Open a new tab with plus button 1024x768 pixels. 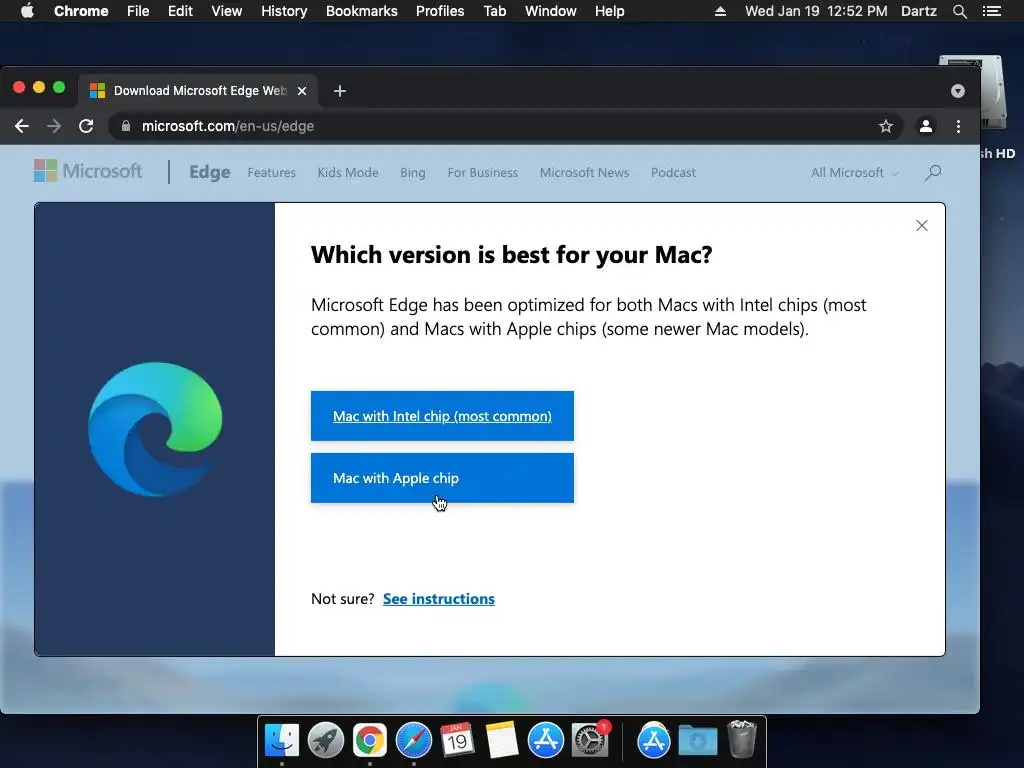point(340,91)
